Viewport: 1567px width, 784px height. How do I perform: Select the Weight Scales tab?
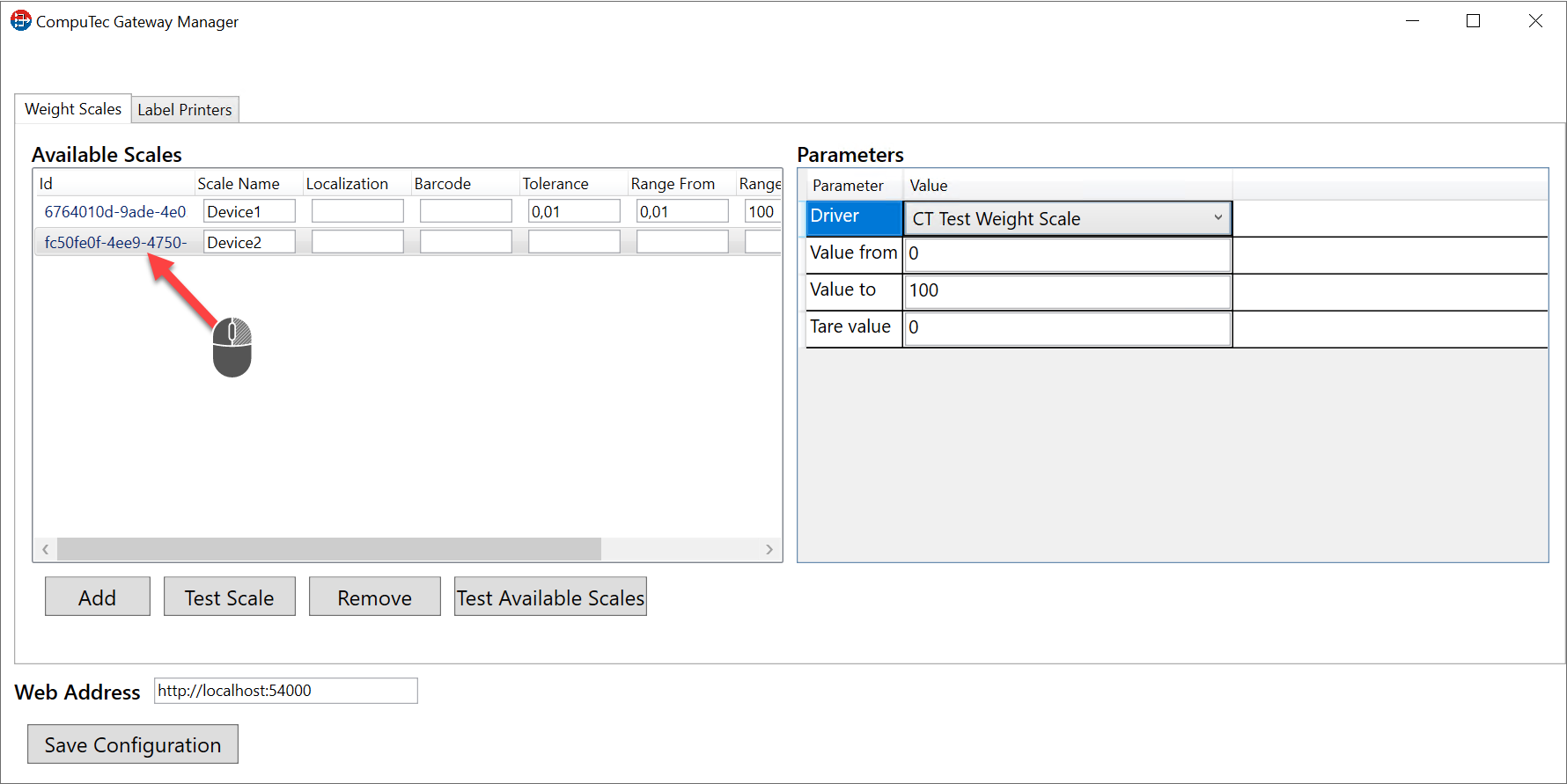point(73,109)
